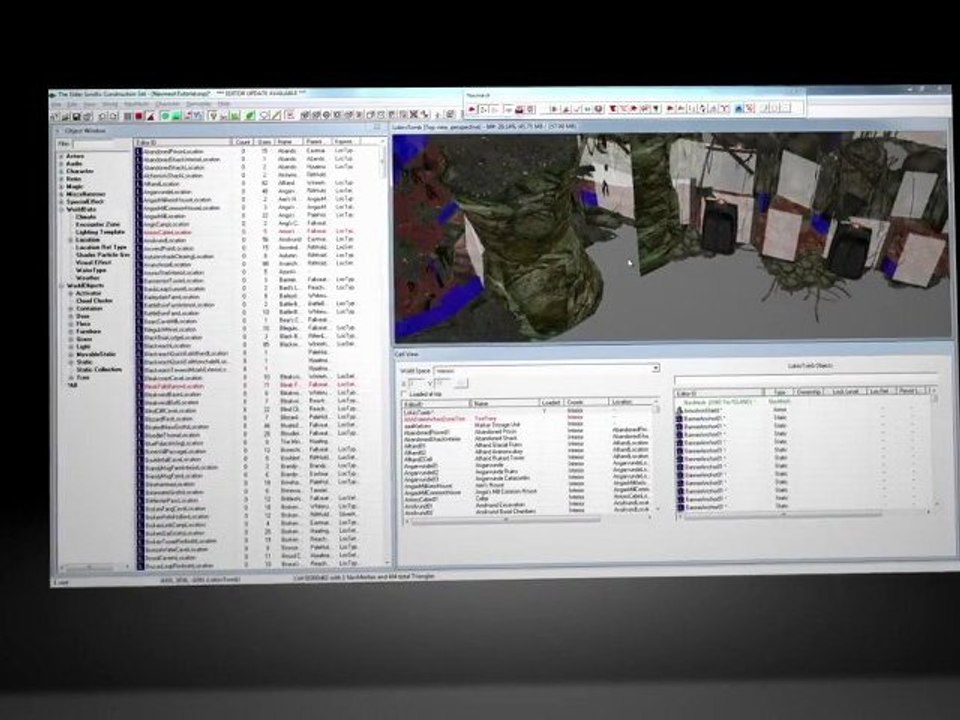Select Visual Effect in the tree
The image size is (960, 720).
click(93, 262)
